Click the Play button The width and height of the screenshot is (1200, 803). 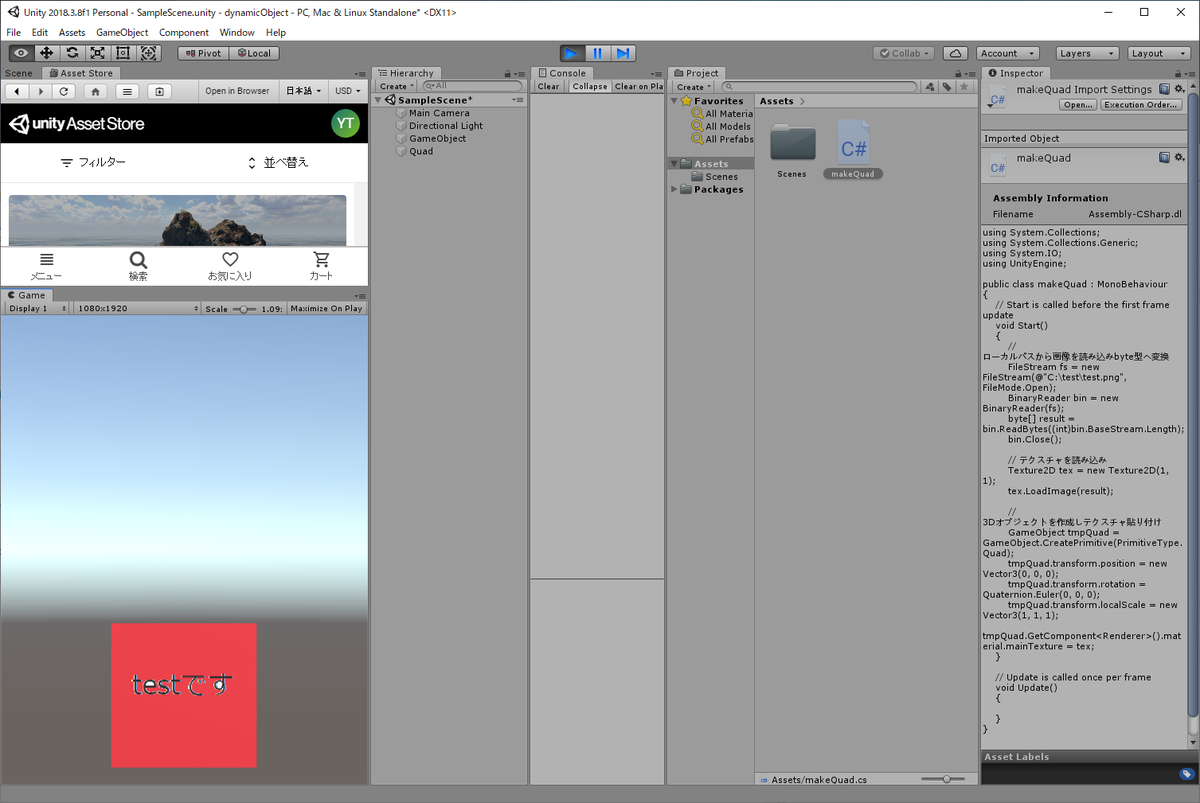point(572,53)
